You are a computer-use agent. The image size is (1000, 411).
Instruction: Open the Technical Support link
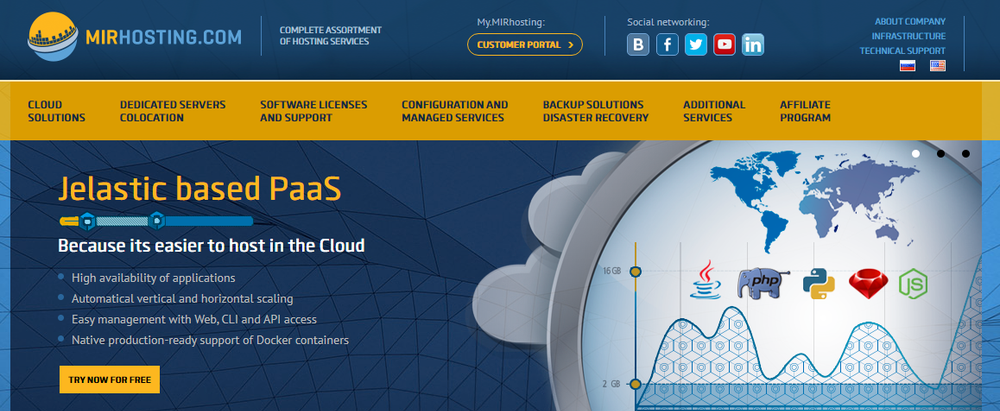tap(902, 51)
